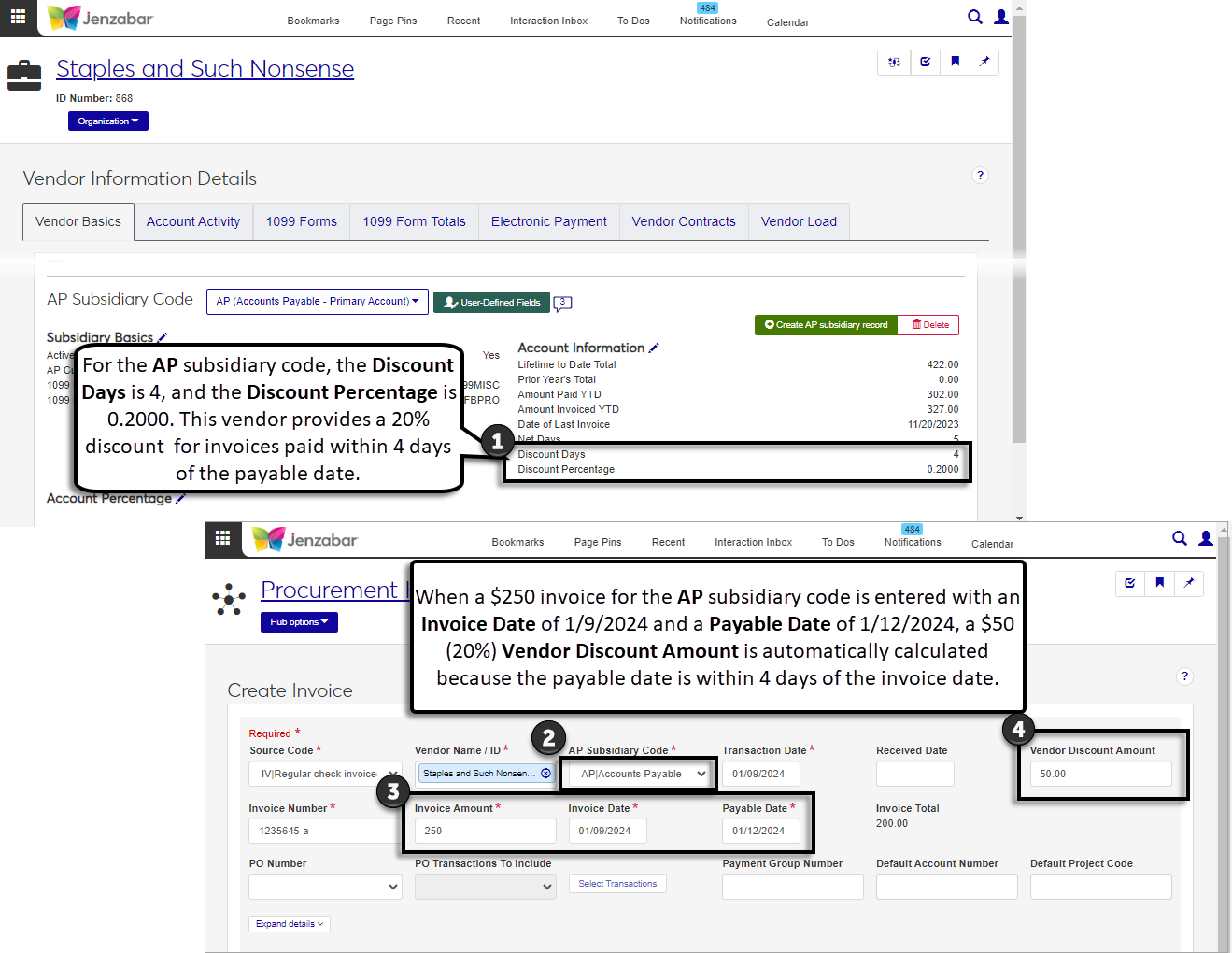Click the search magnifier on the vendor page

click(975, 17)
